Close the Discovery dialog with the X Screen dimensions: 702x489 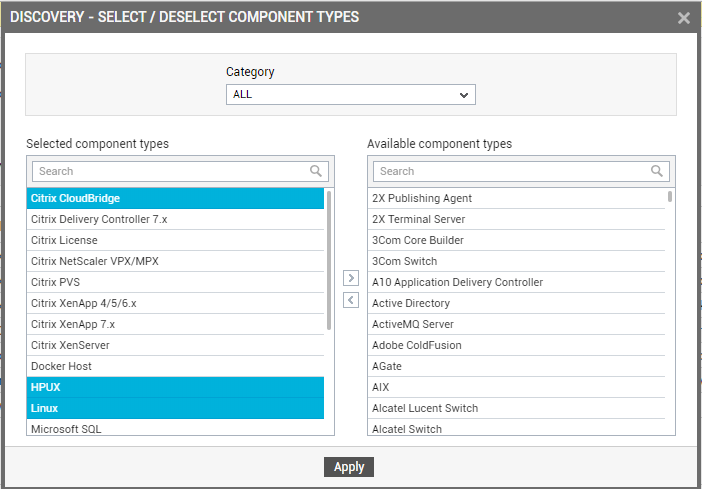click(x=683, y=18)
